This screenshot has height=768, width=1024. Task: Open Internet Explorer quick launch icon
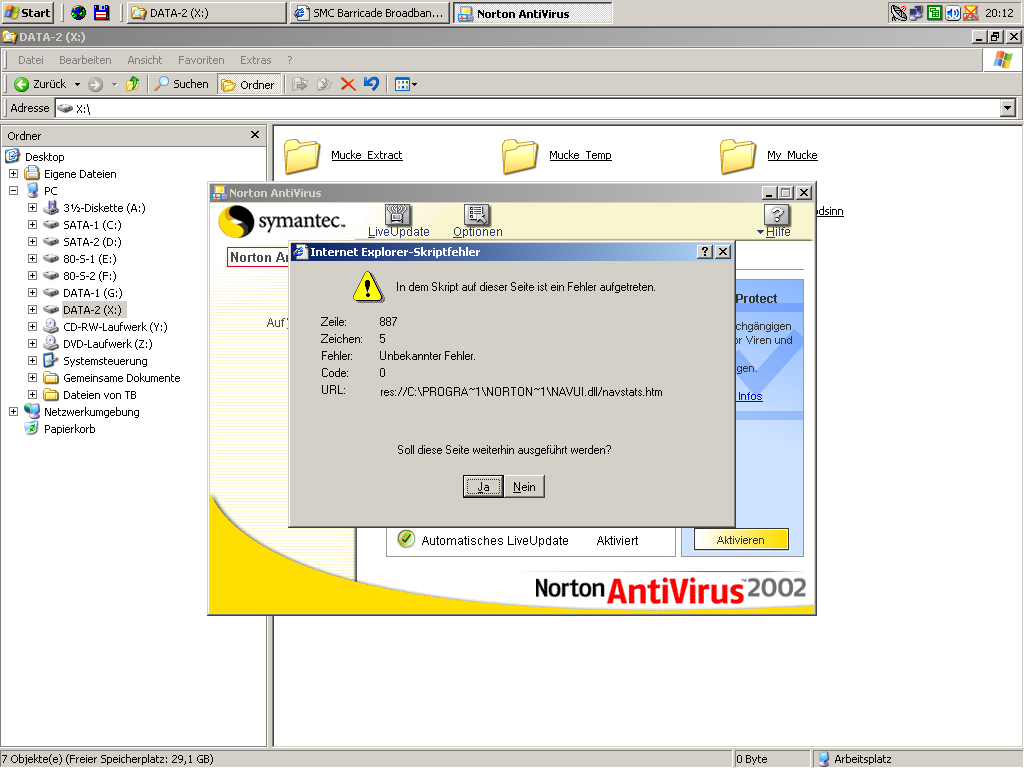point(79,12)
